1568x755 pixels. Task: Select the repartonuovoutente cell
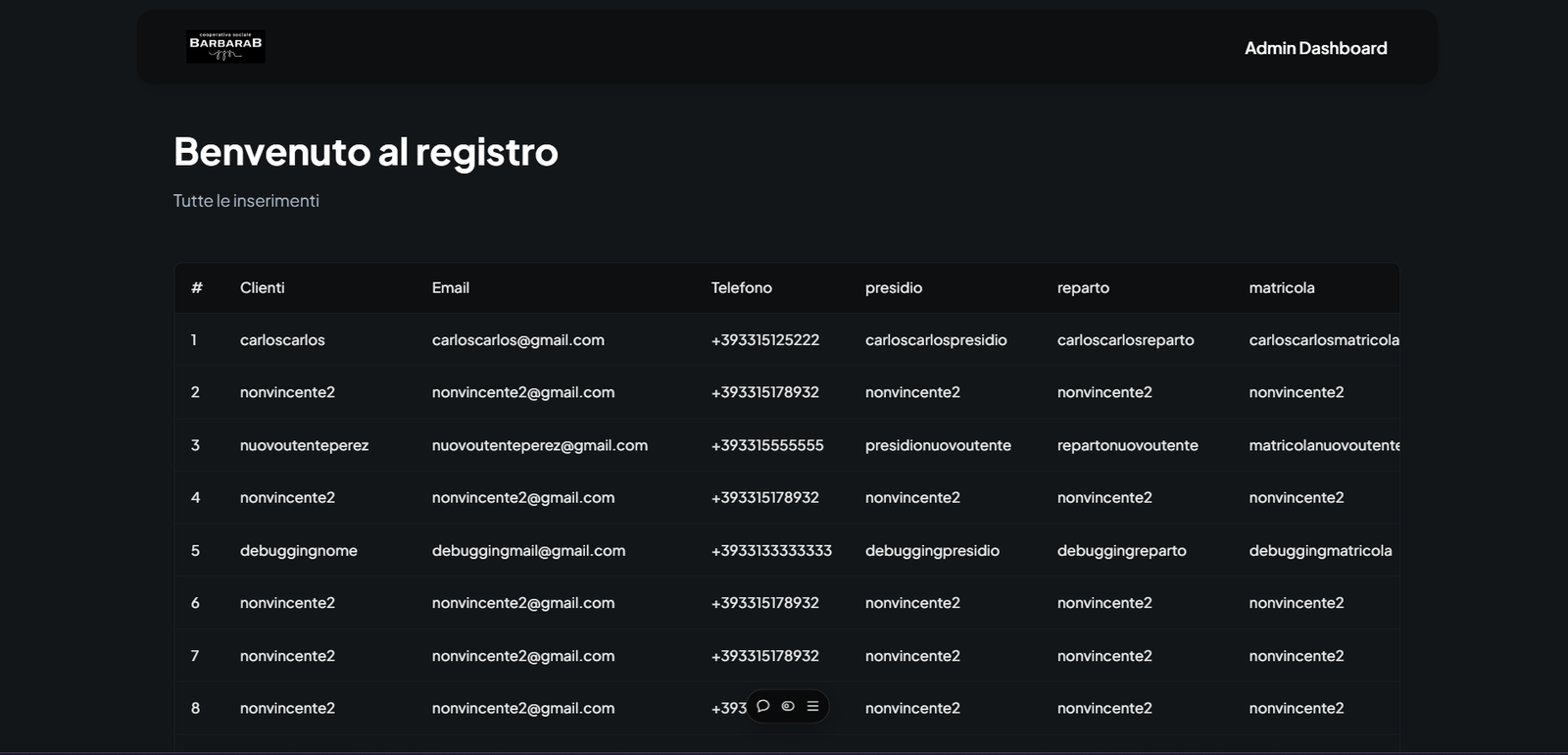[1128, 445]
